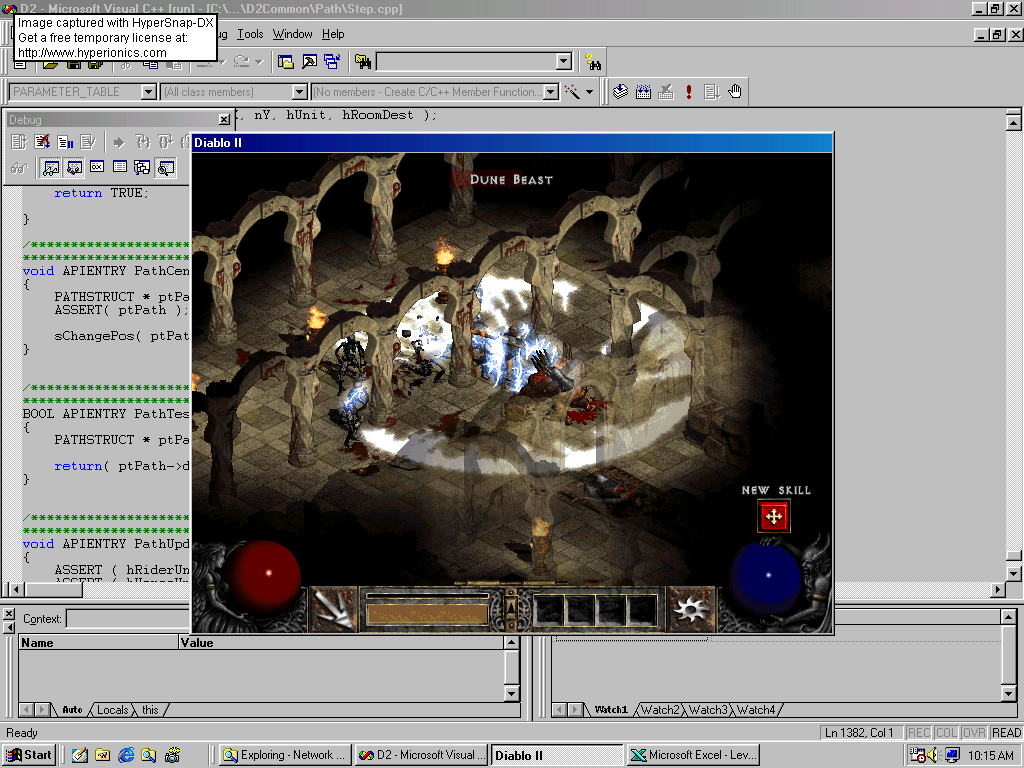1024x768 pixels.
Task: Toggle the Call Stack window button
Action: (x=142, y=168)
